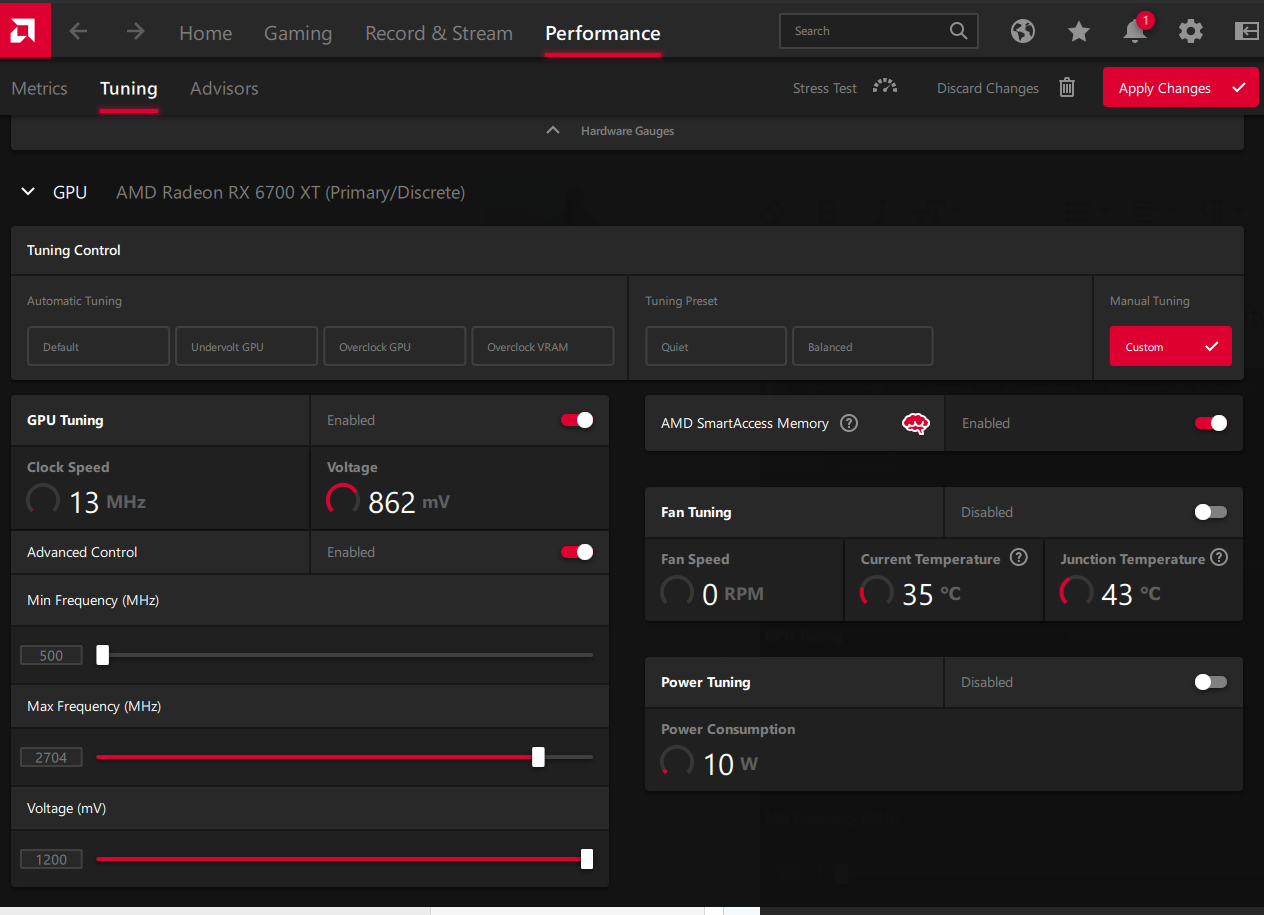The width and height of the screenshot is (1264, 915).
Task: Select Custom manual tuning
Action: coord(1170,346)
